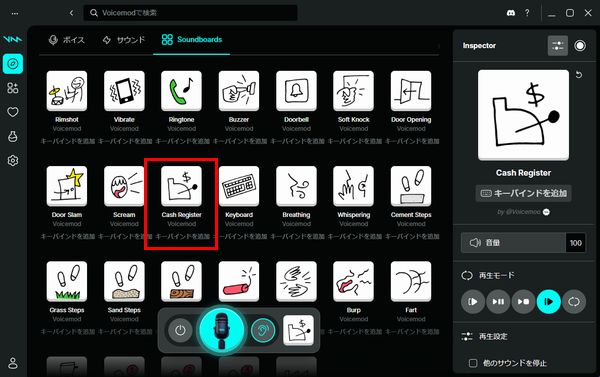The width and height of the screenshot is (600, 377).
Task: Play the Soft Knock sound
Action: [353, 91]
